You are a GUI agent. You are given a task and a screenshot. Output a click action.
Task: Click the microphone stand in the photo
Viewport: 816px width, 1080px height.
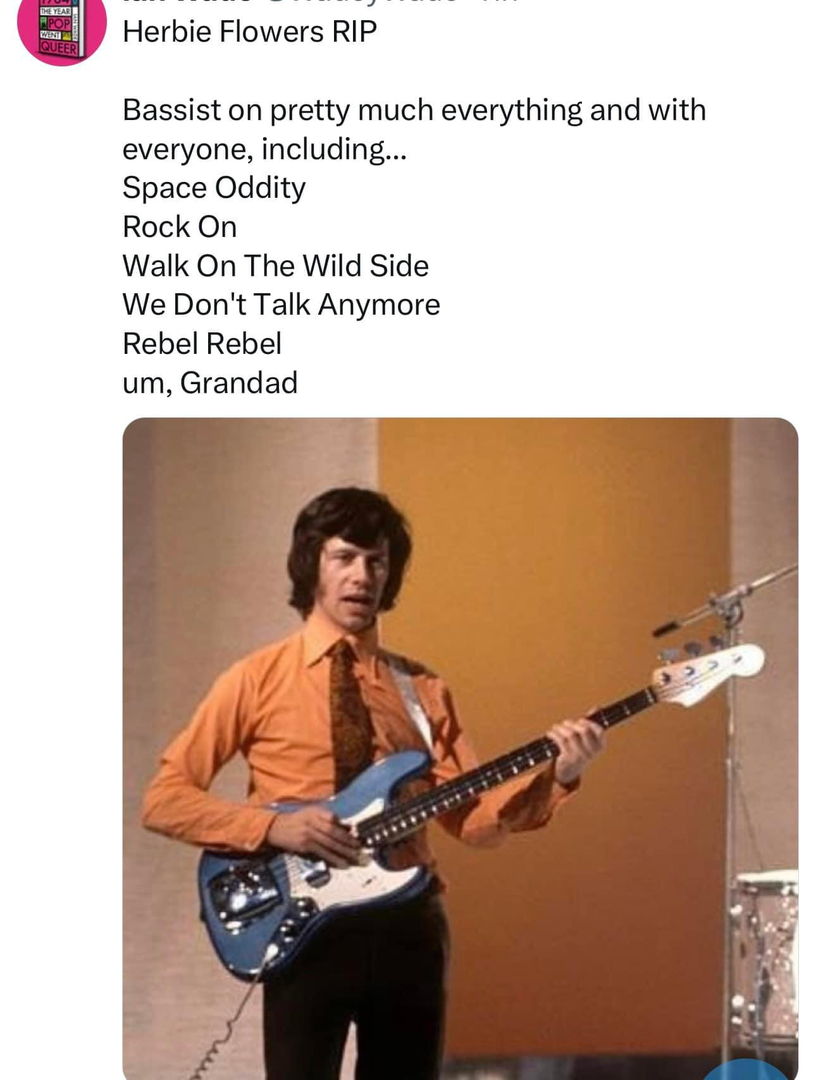729,813
